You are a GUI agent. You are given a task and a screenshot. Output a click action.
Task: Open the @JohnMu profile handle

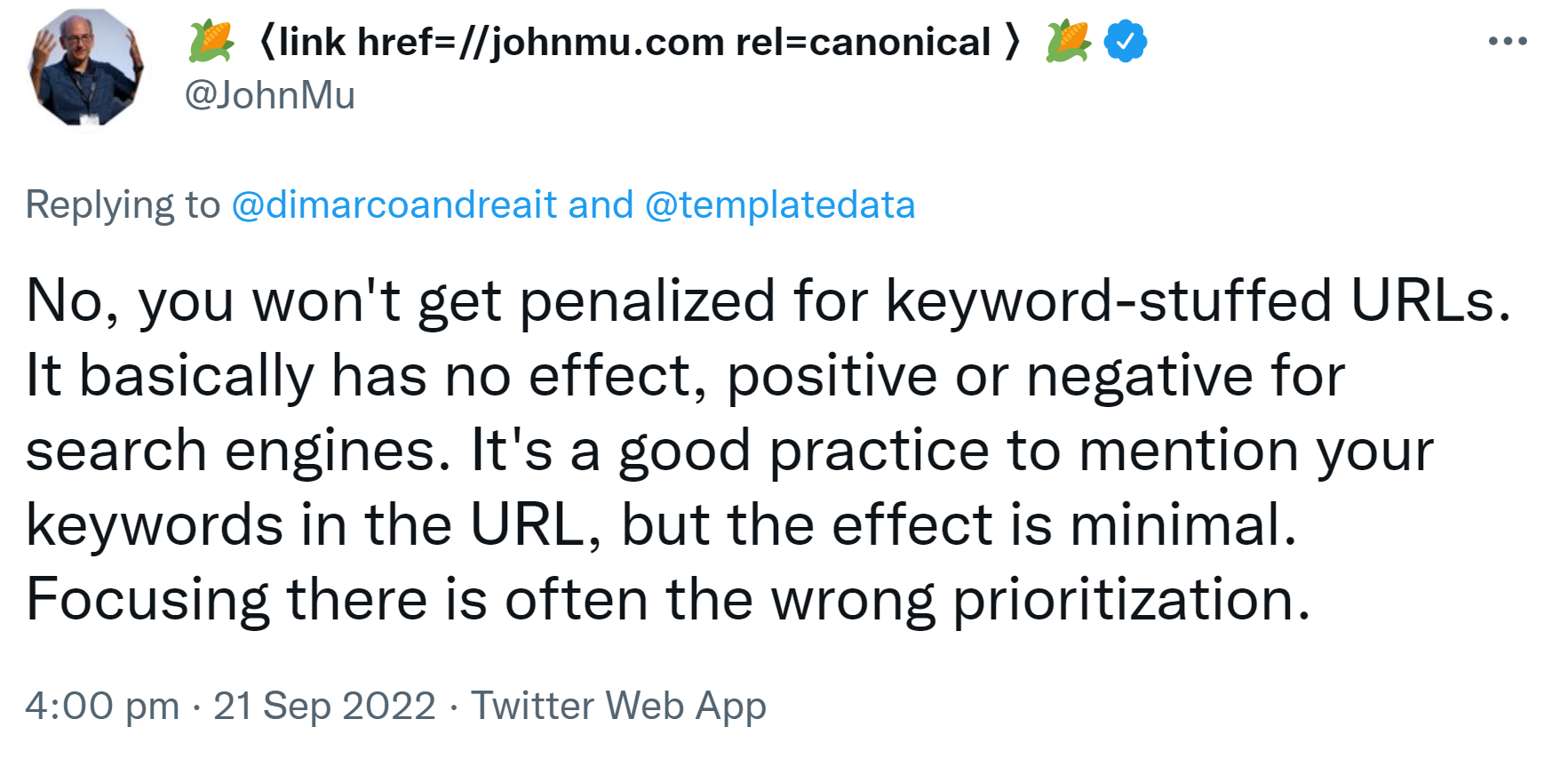click(x=268, y=94)
